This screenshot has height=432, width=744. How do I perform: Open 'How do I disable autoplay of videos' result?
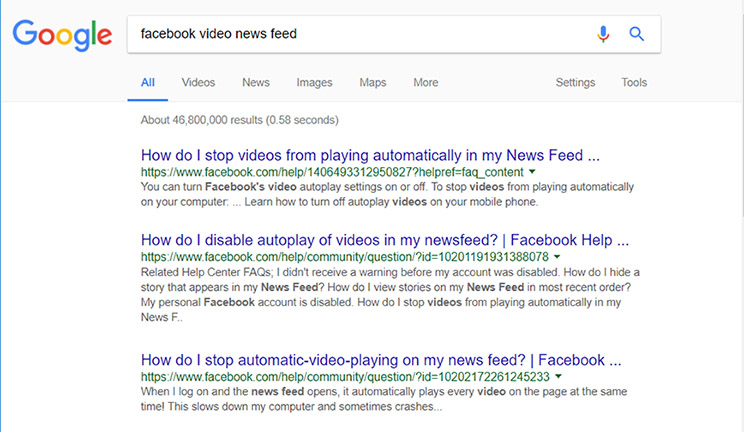pos(385,240)
